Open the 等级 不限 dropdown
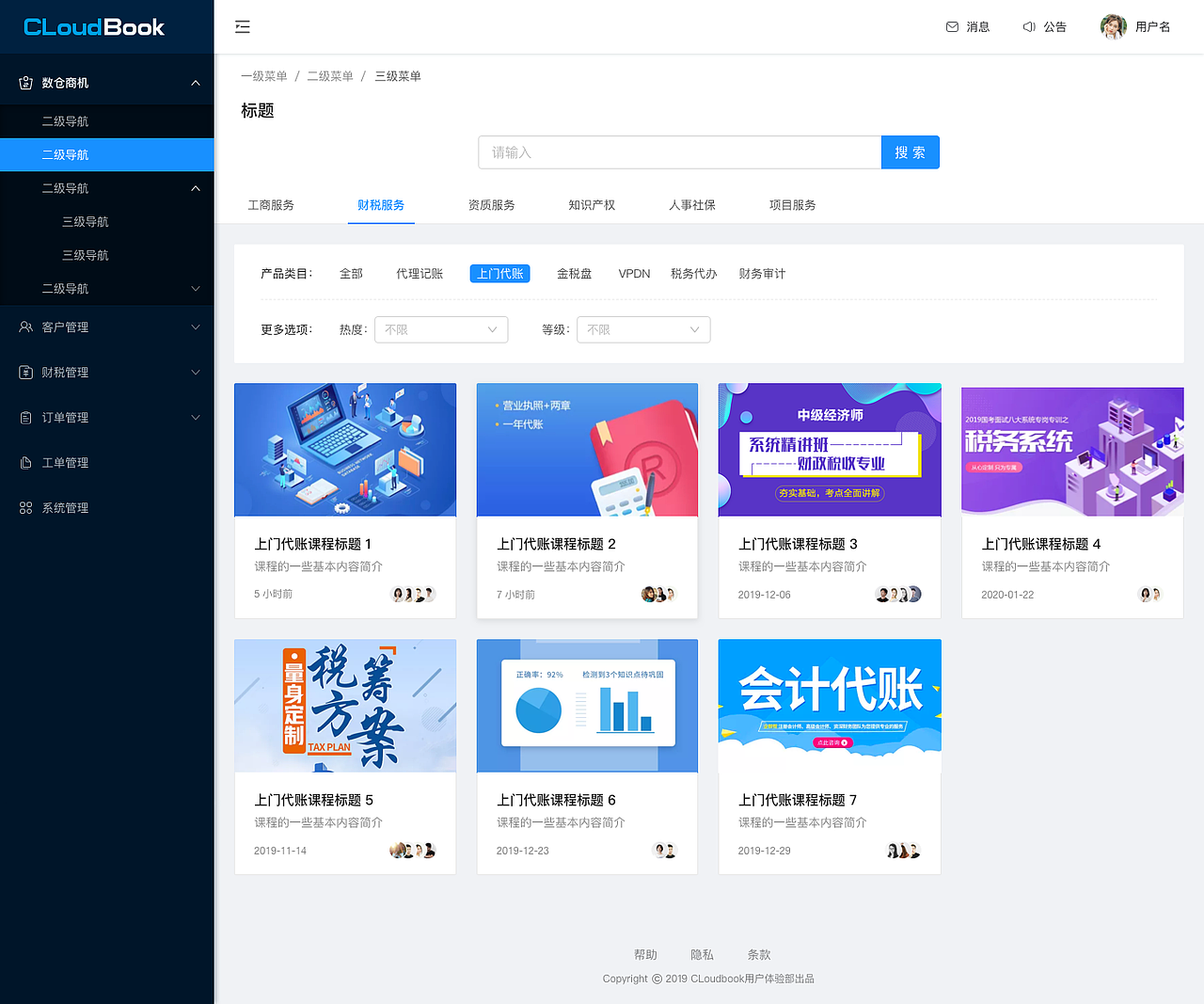Screen dimensions: 1204x1004 642,329
